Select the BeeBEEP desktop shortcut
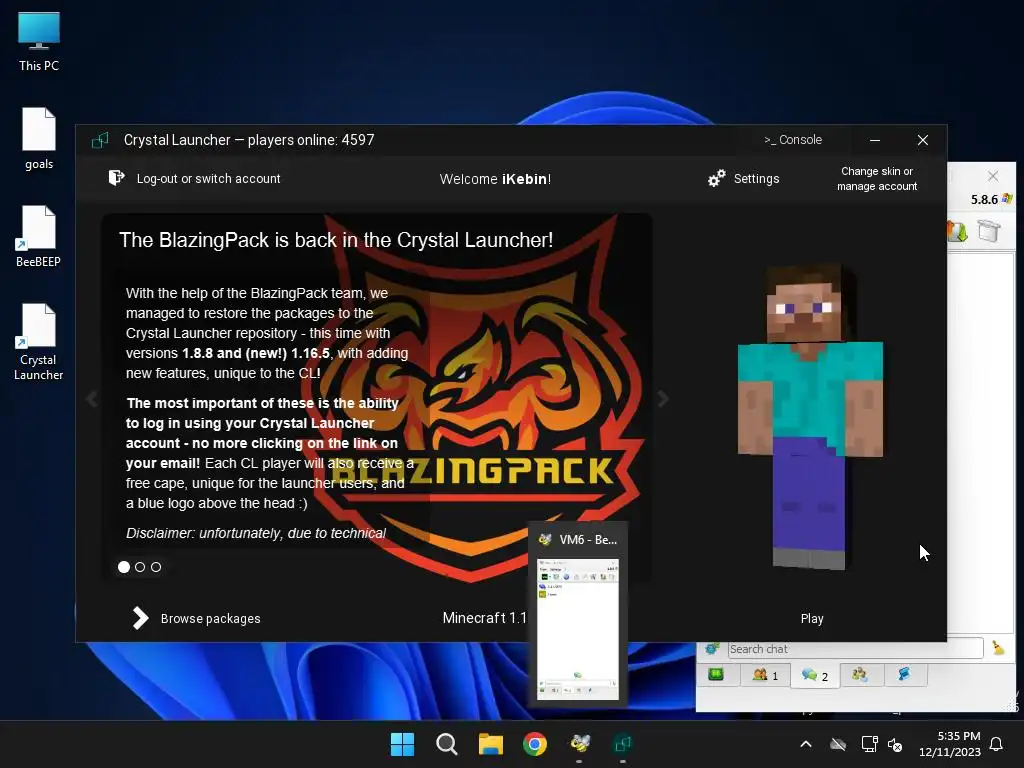The image size is (1024, 768). tap(39, 236)
